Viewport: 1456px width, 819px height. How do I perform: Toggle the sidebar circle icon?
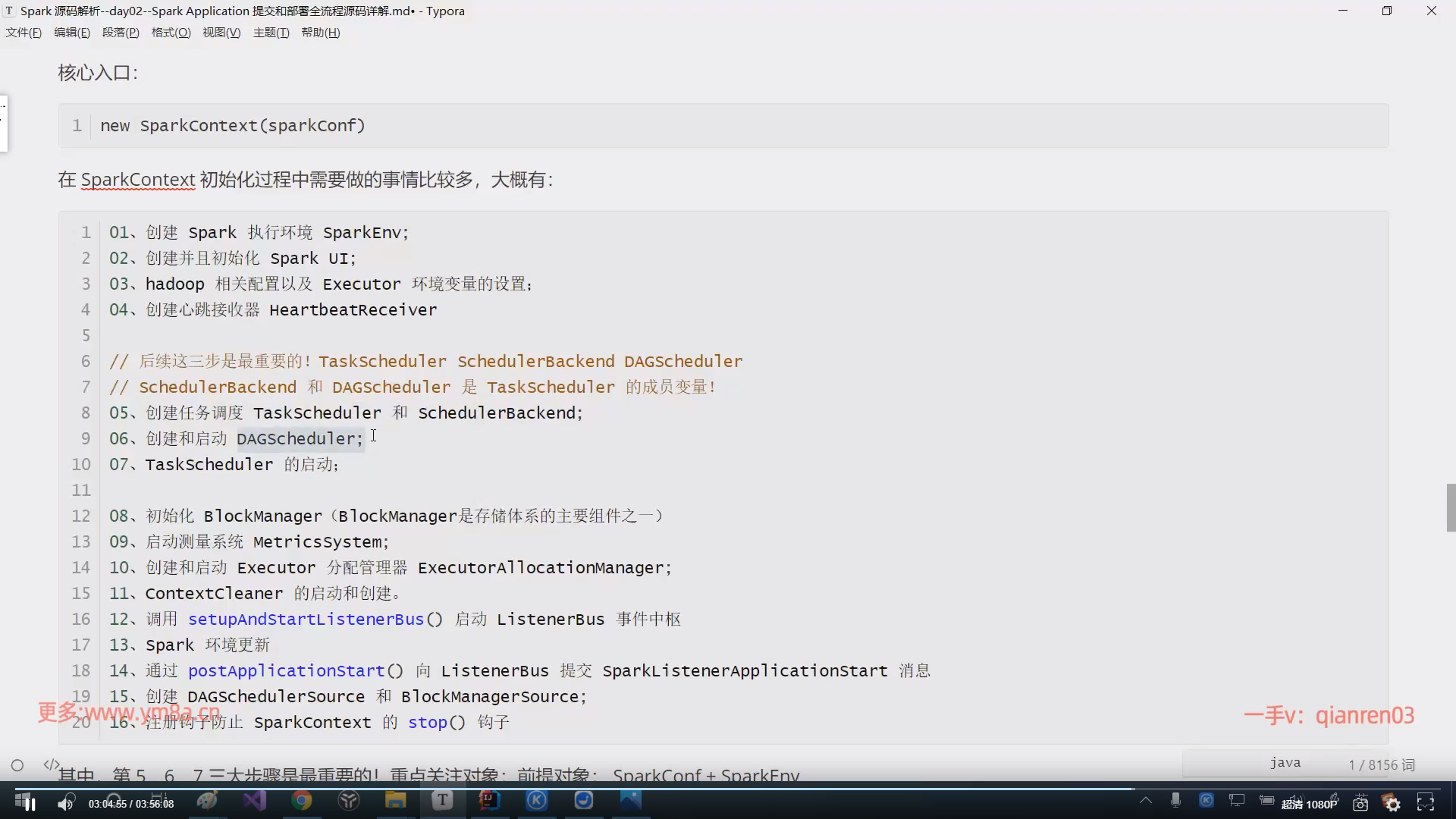(x=17, y=765)
